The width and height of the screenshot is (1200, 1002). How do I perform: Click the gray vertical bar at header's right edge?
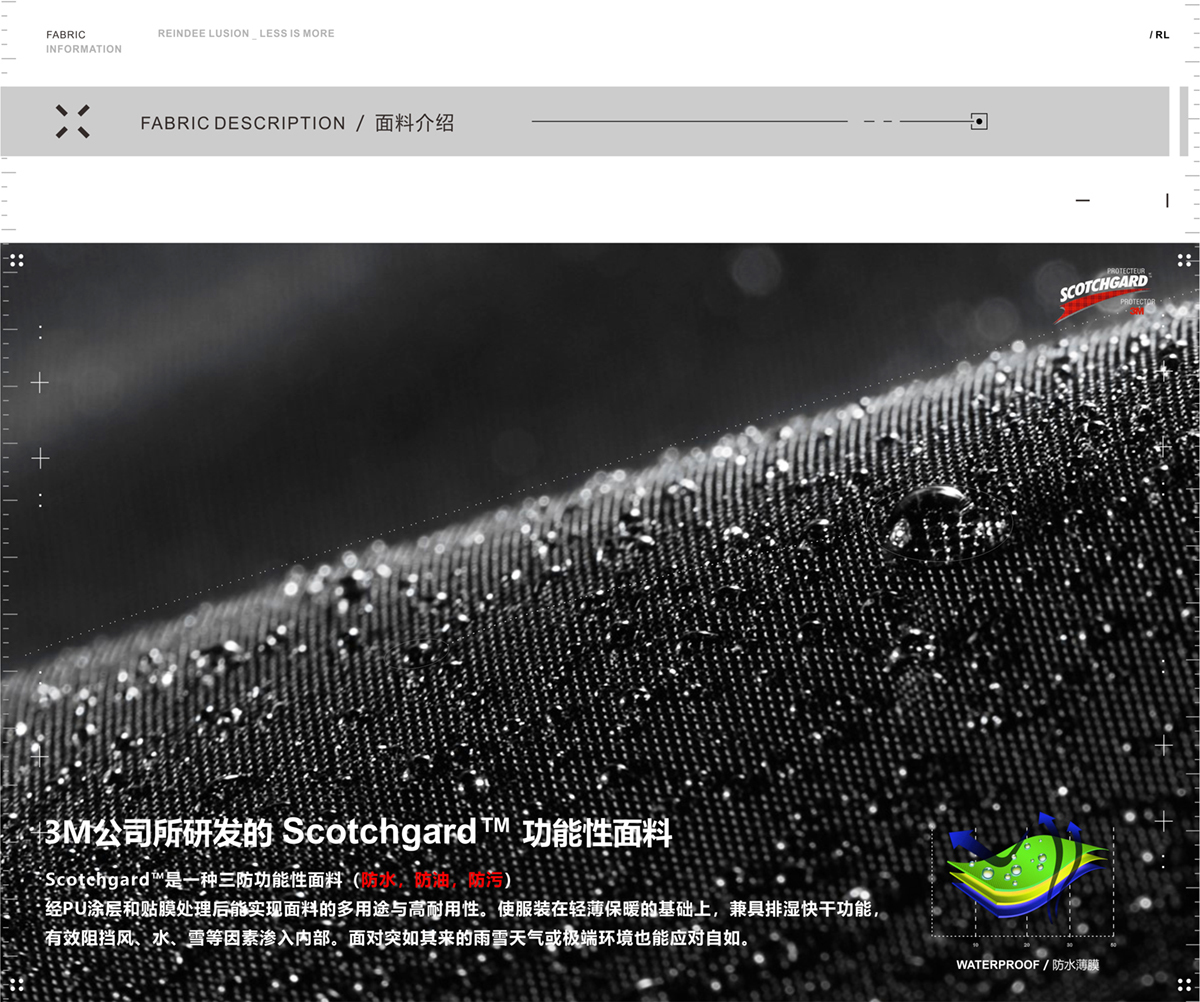point(1184,121)
